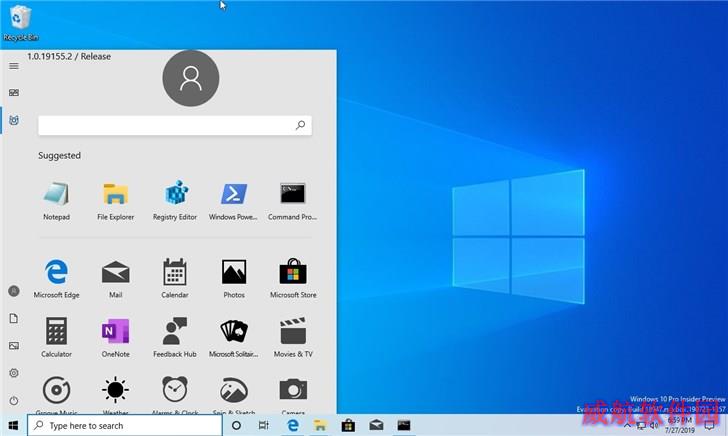
Task: Open Microsoft Store from Start menu grid
Action: point(293,278)
